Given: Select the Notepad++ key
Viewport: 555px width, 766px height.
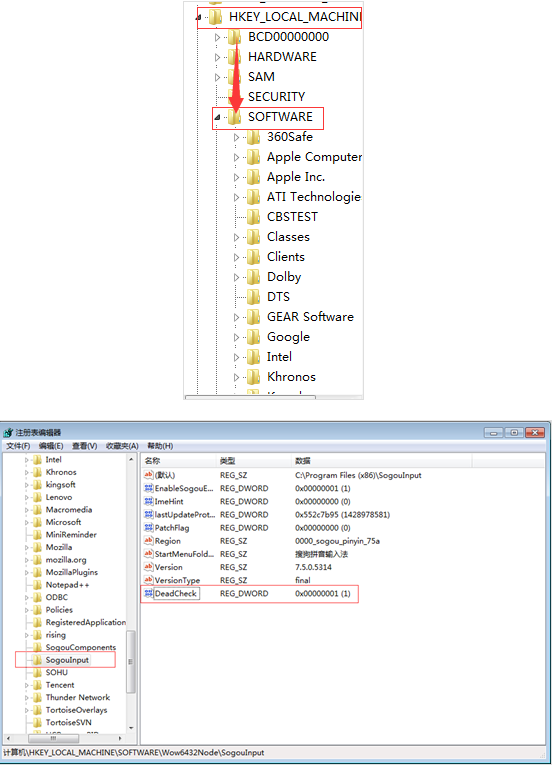Looking at the screenshot, I should [x=67, y=585].
